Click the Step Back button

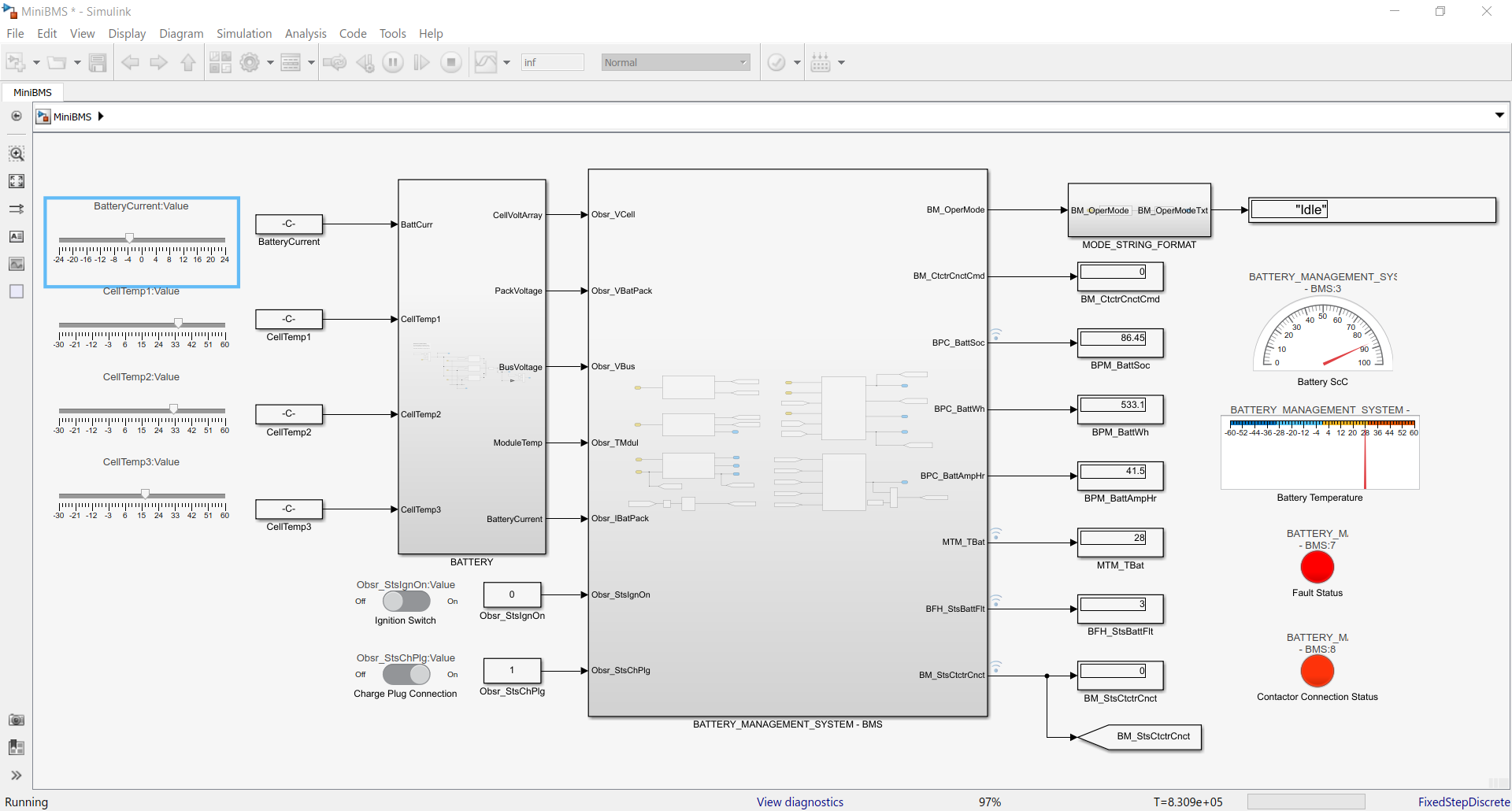click(x=365, y=62)
